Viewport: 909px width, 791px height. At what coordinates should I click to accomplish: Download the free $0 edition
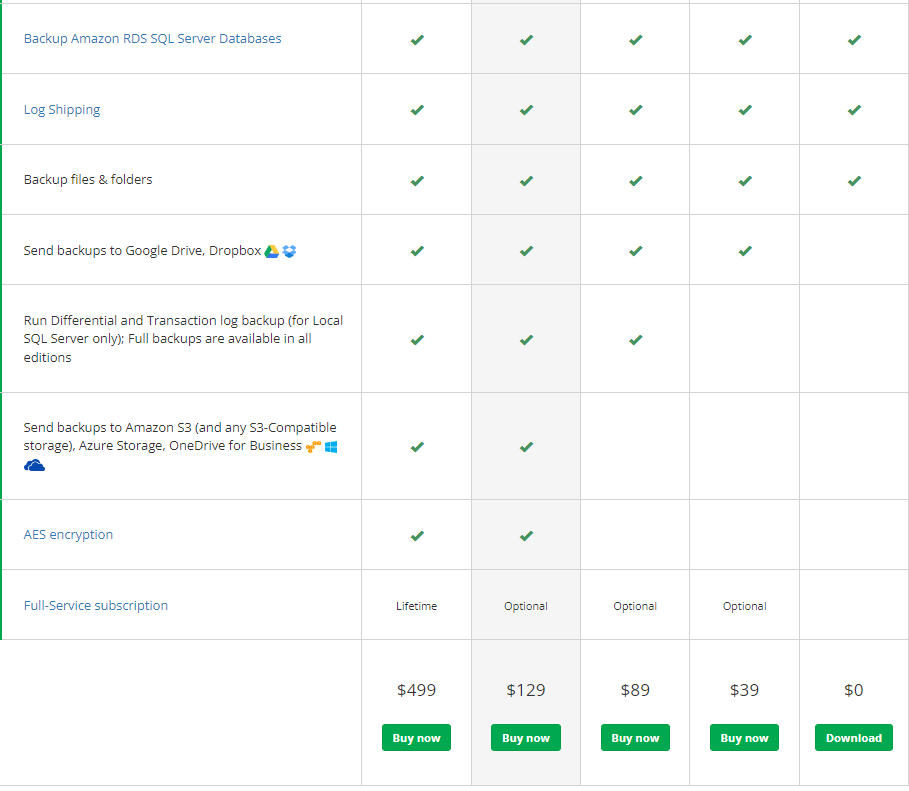click(854, 738)
